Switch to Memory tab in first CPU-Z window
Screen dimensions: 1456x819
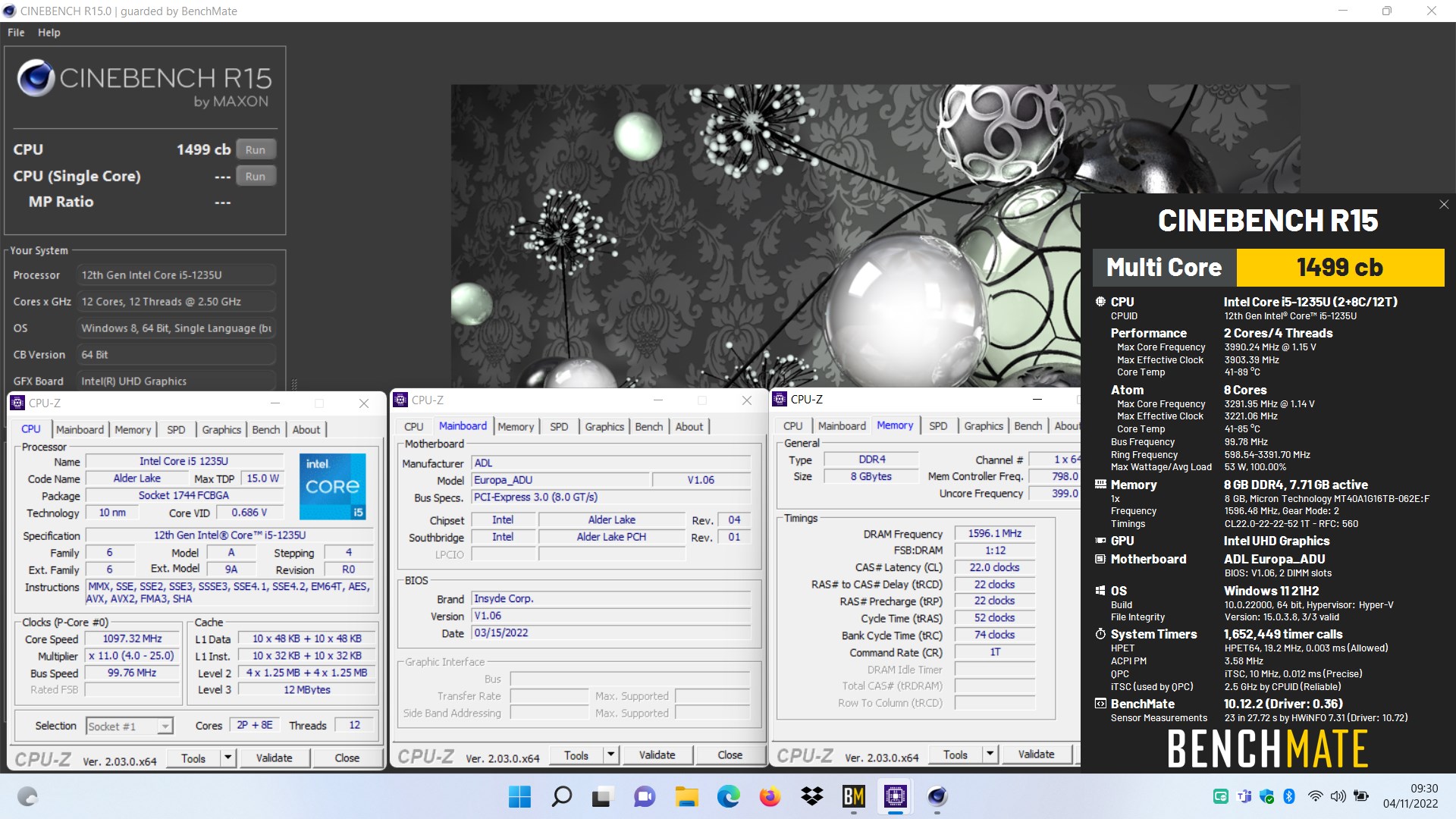coord(133,429)
